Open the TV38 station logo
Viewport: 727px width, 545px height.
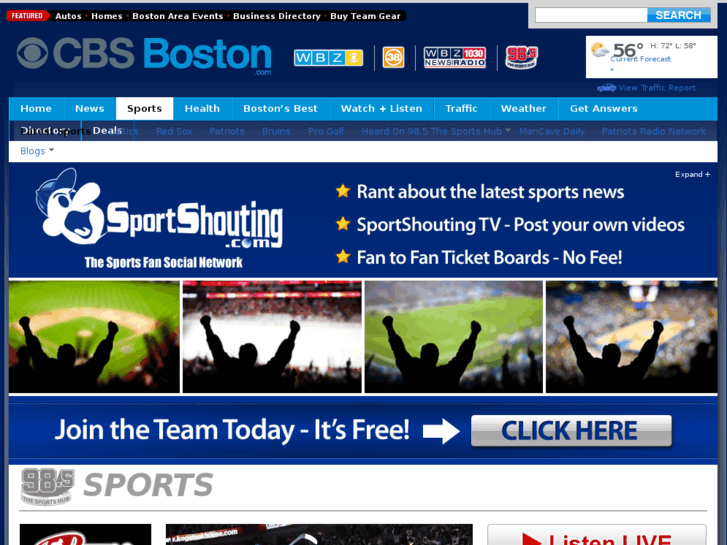393,58
